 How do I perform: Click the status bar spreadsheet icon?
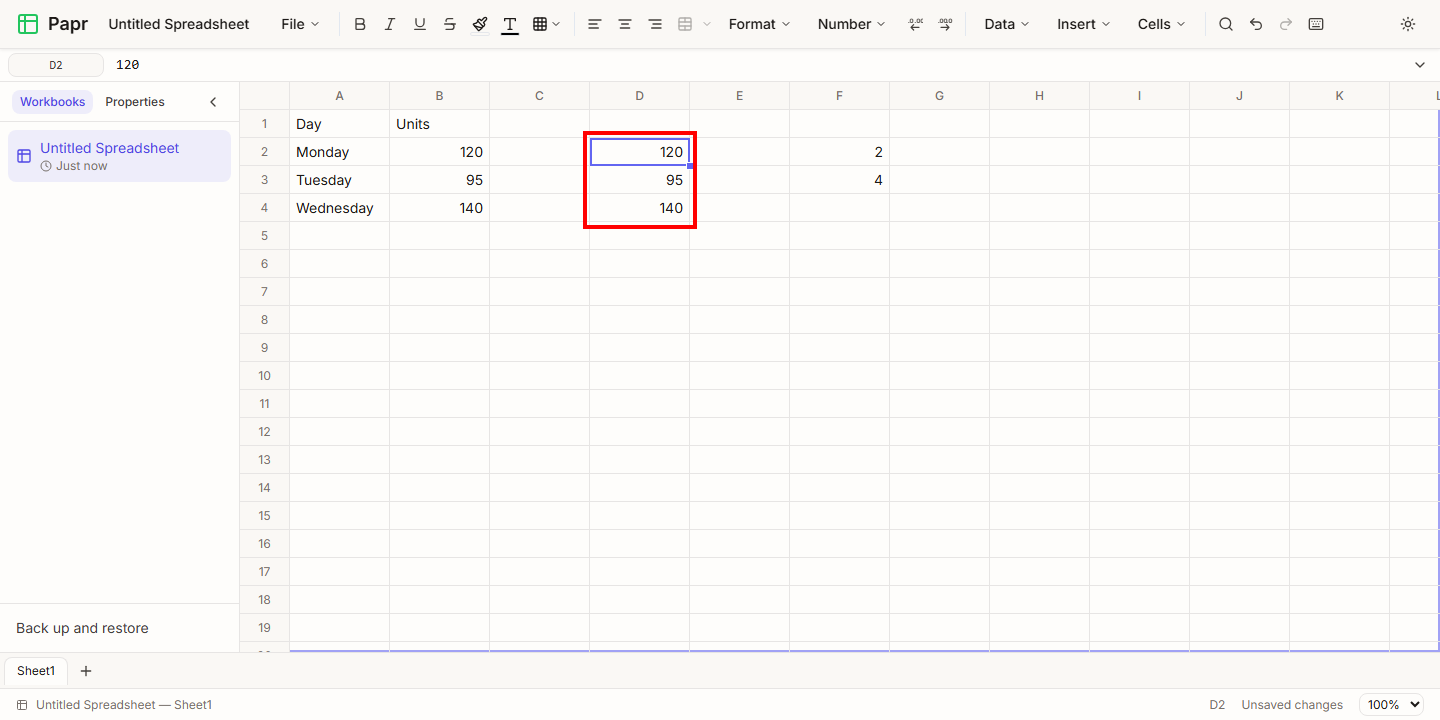(x=22, y=705)
